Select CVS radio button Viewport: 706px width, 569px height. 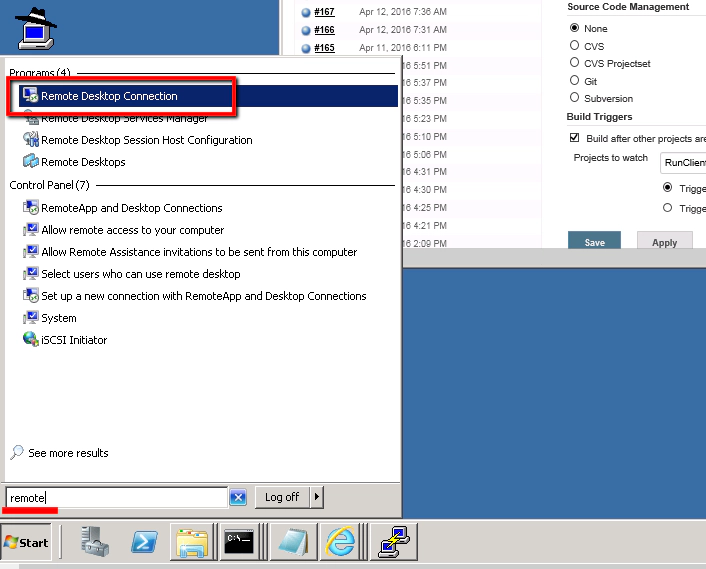coord(575,45)
